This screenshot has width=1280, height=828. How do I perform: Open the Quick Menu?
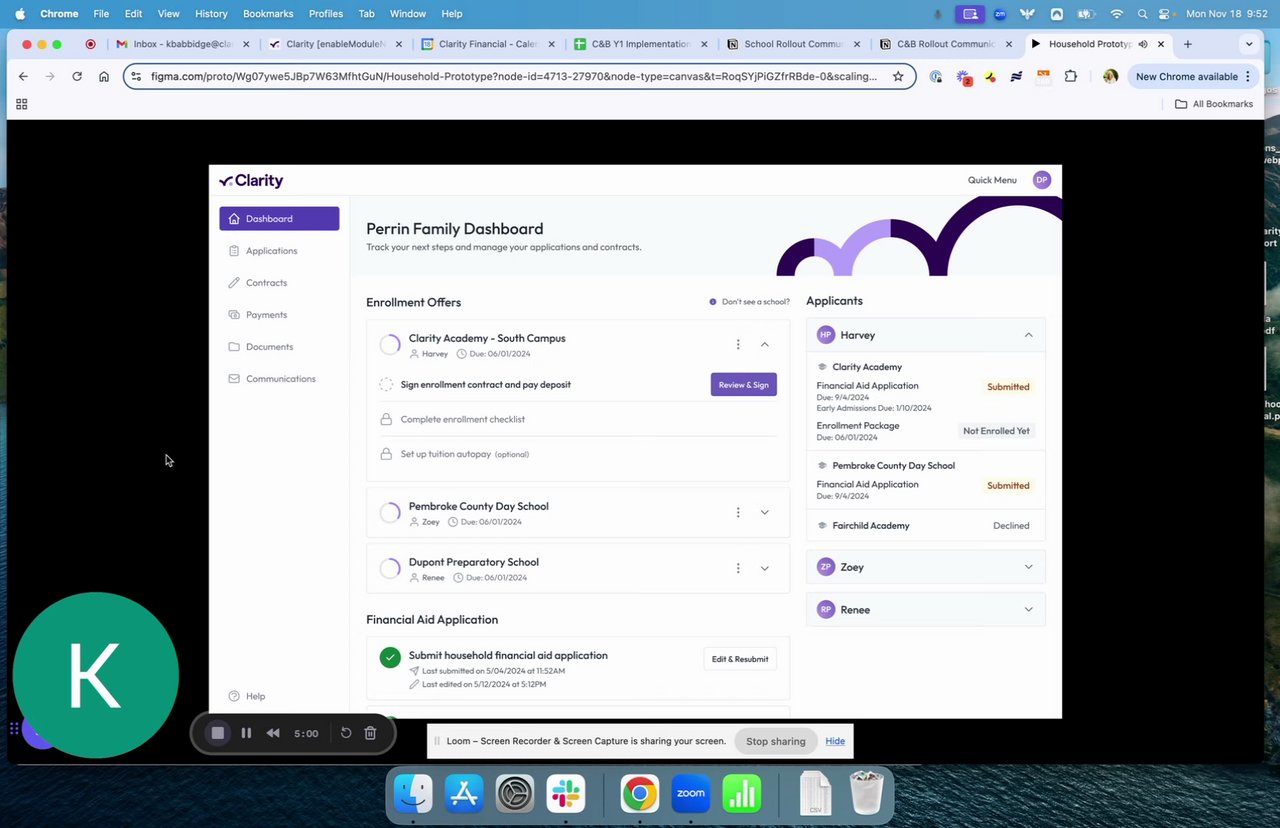(x=992, y=180)
